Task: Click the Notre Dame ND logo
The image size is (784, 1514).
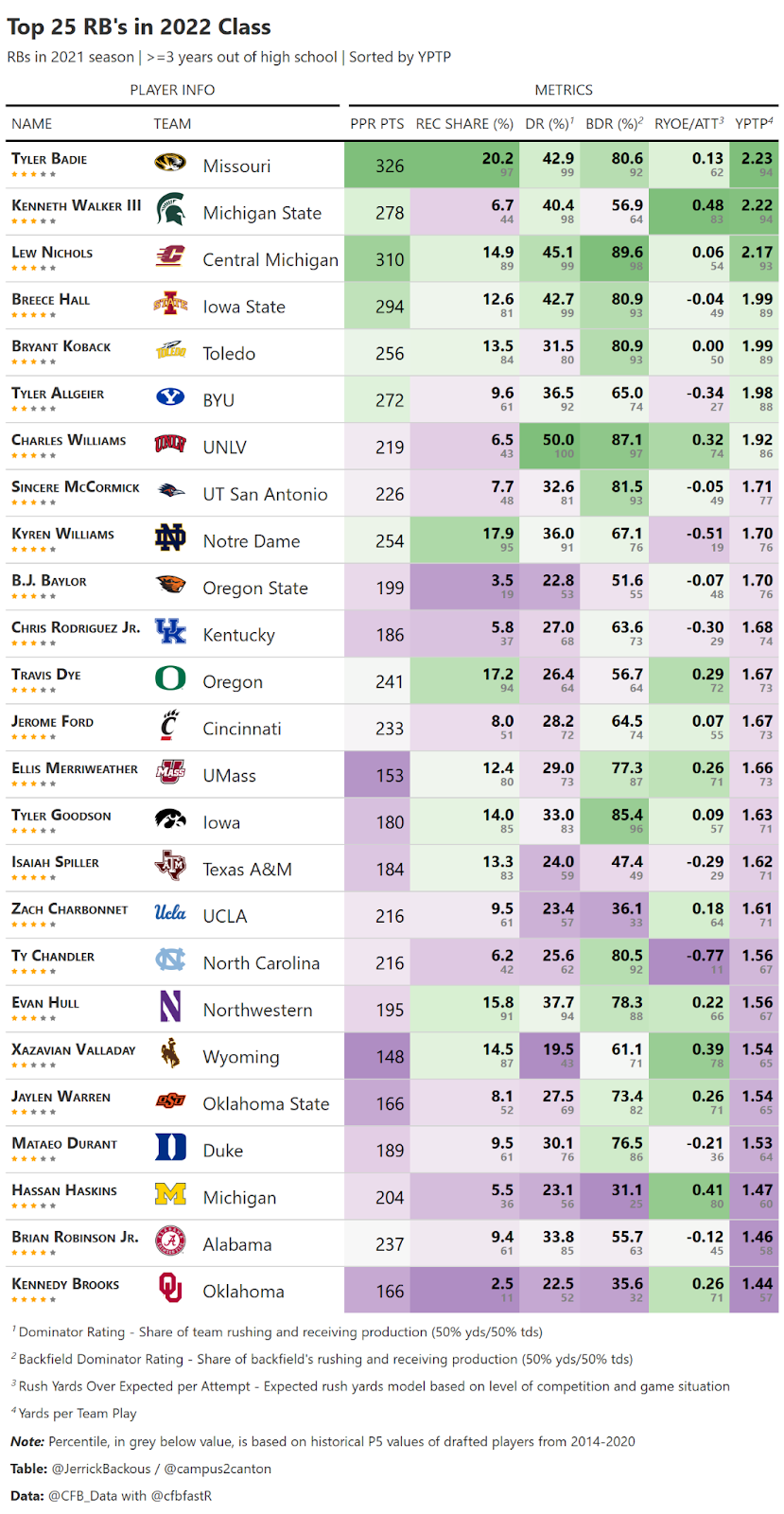Action: click(x=170, y=537)
